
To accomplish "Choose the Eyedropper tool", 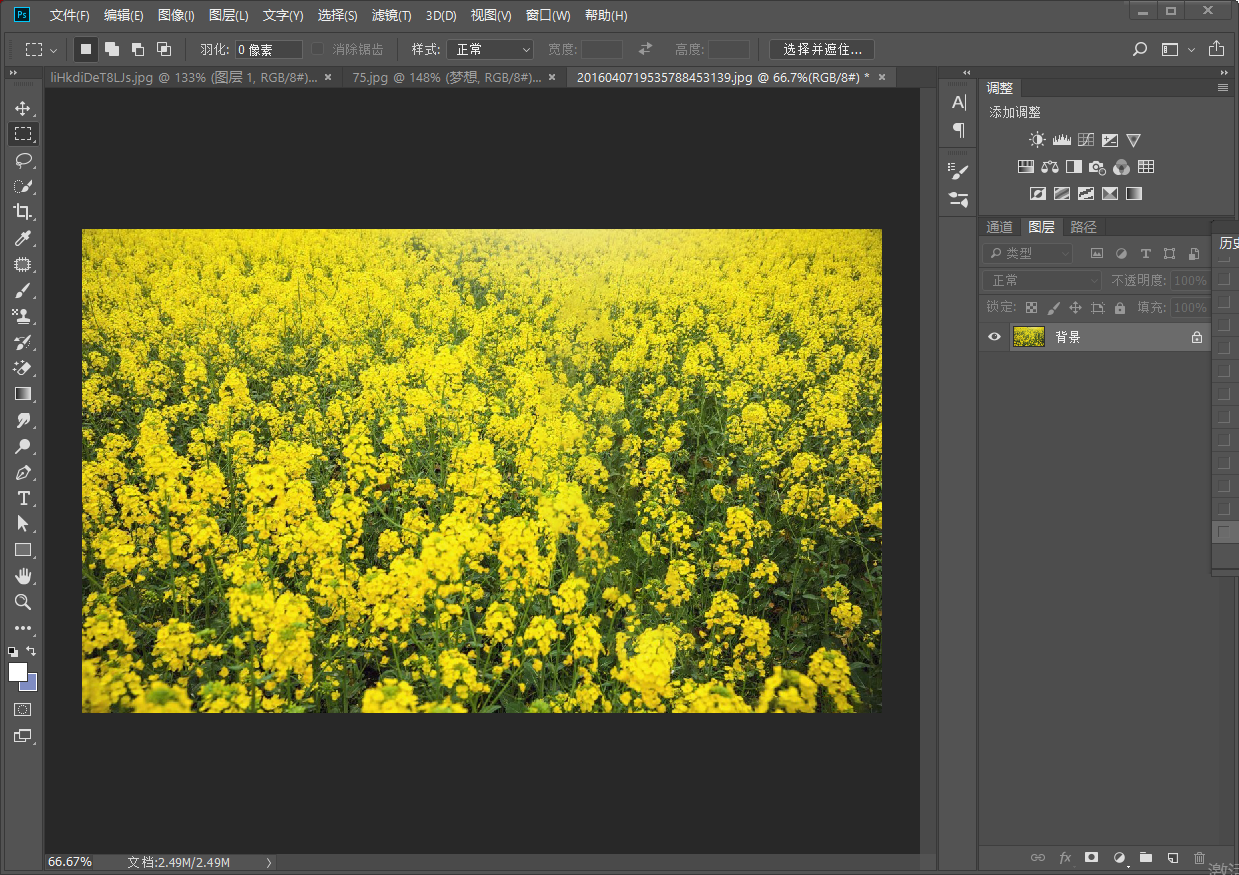I will coord(22,238).
